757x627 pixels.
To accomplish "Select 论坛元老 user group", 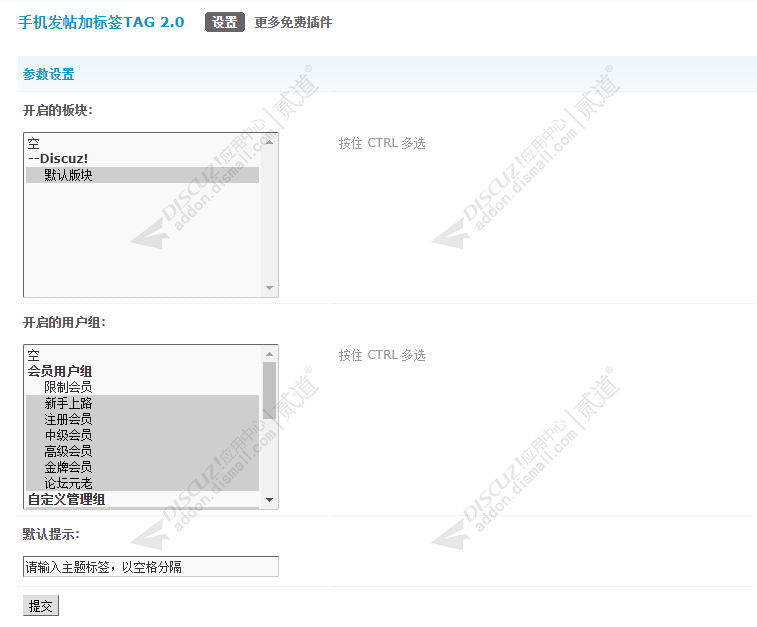I will pyautogui.click(x=142, y=483).
